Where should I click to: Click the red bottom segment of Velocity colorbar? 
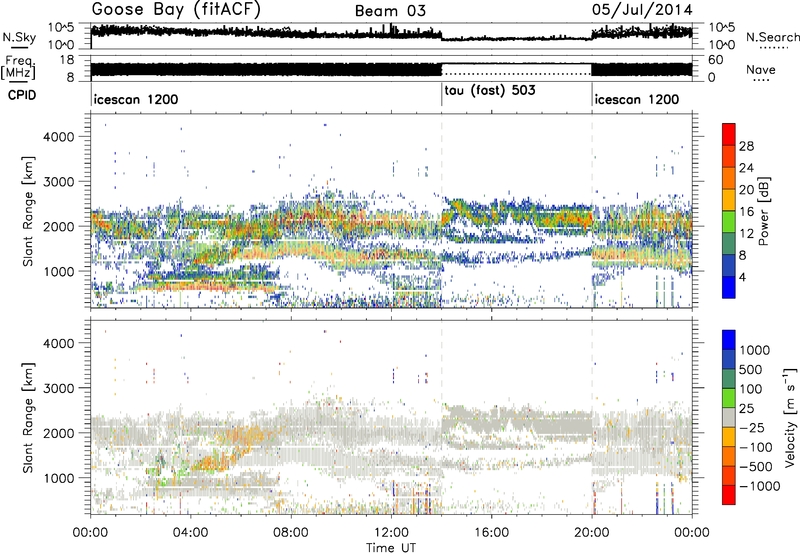click(729, 495)
